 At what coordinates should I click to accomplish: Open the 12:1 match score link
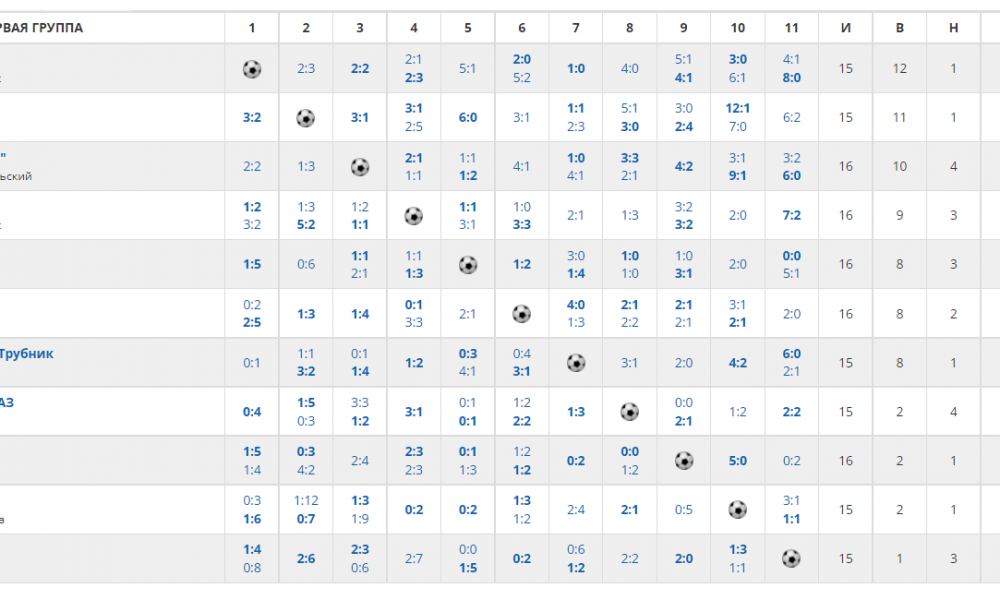737,108
